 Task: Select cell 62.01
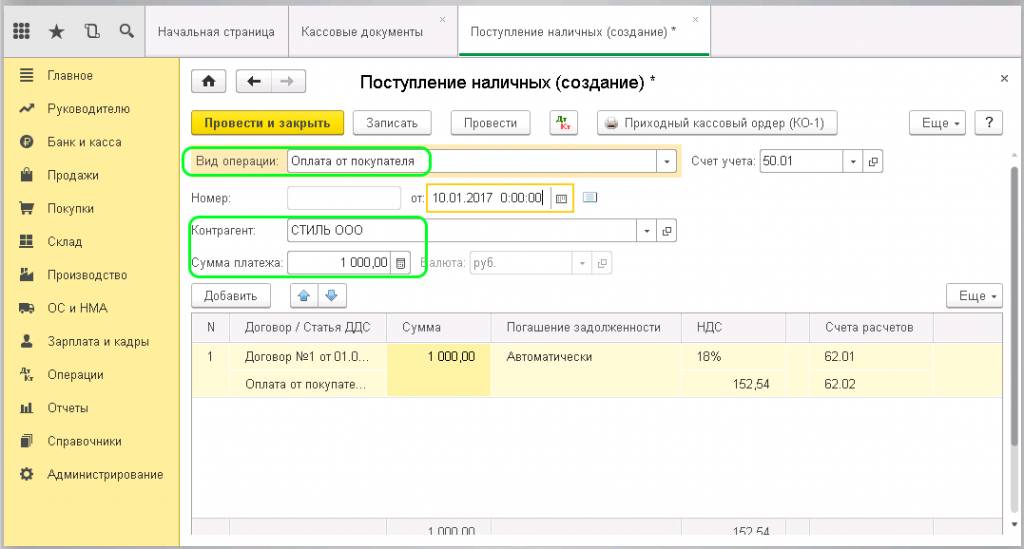pyautogui.click(x=871, y=356)
